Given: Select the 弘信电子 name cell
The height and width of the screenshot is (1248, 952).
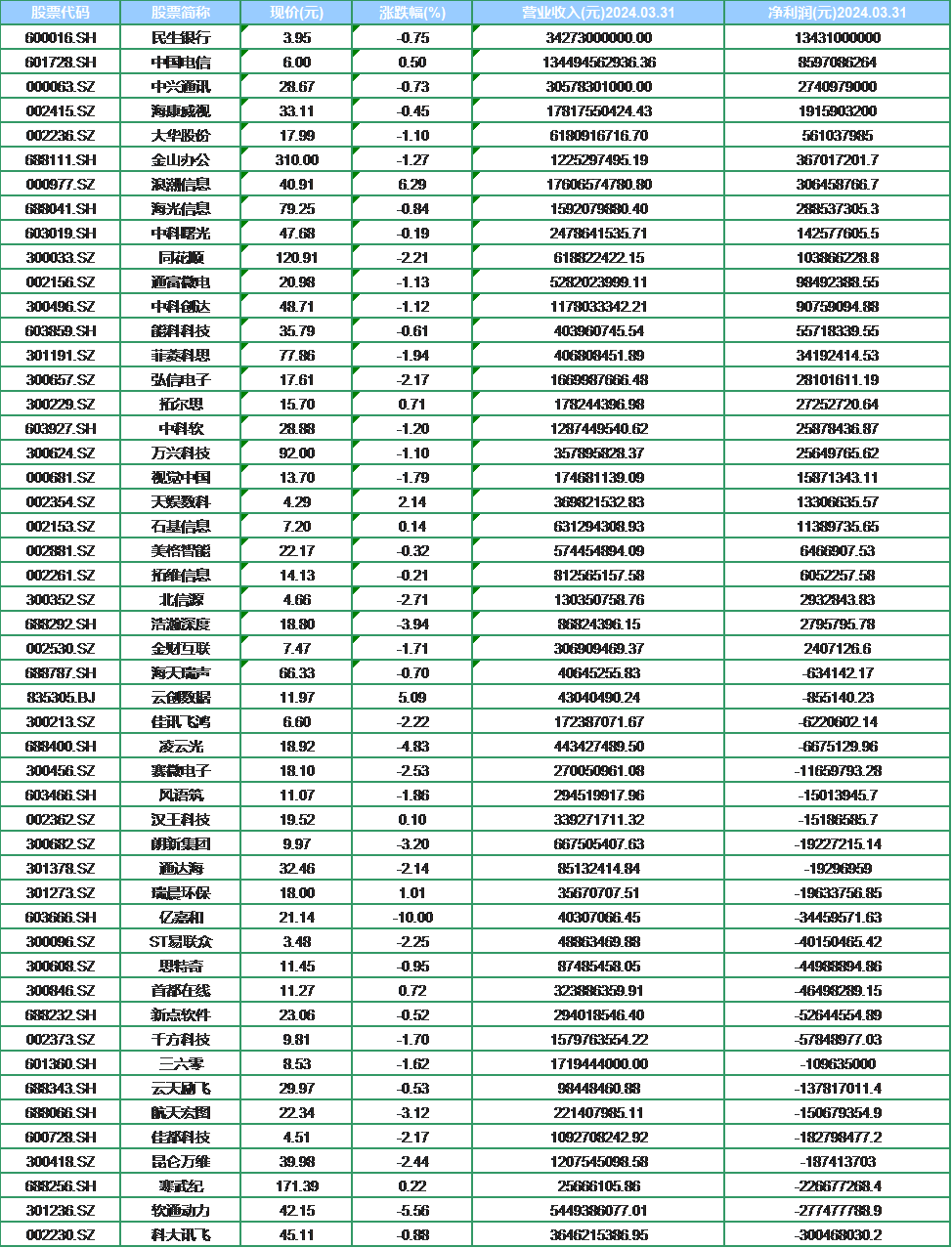Looking at the screenshot, I should (181, 379).
